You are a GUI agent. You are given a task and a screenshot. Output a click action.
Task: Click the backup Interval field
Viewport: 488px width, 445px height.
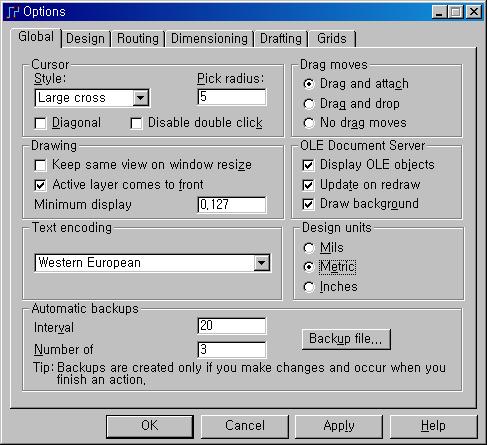click(x=232, y=326)
